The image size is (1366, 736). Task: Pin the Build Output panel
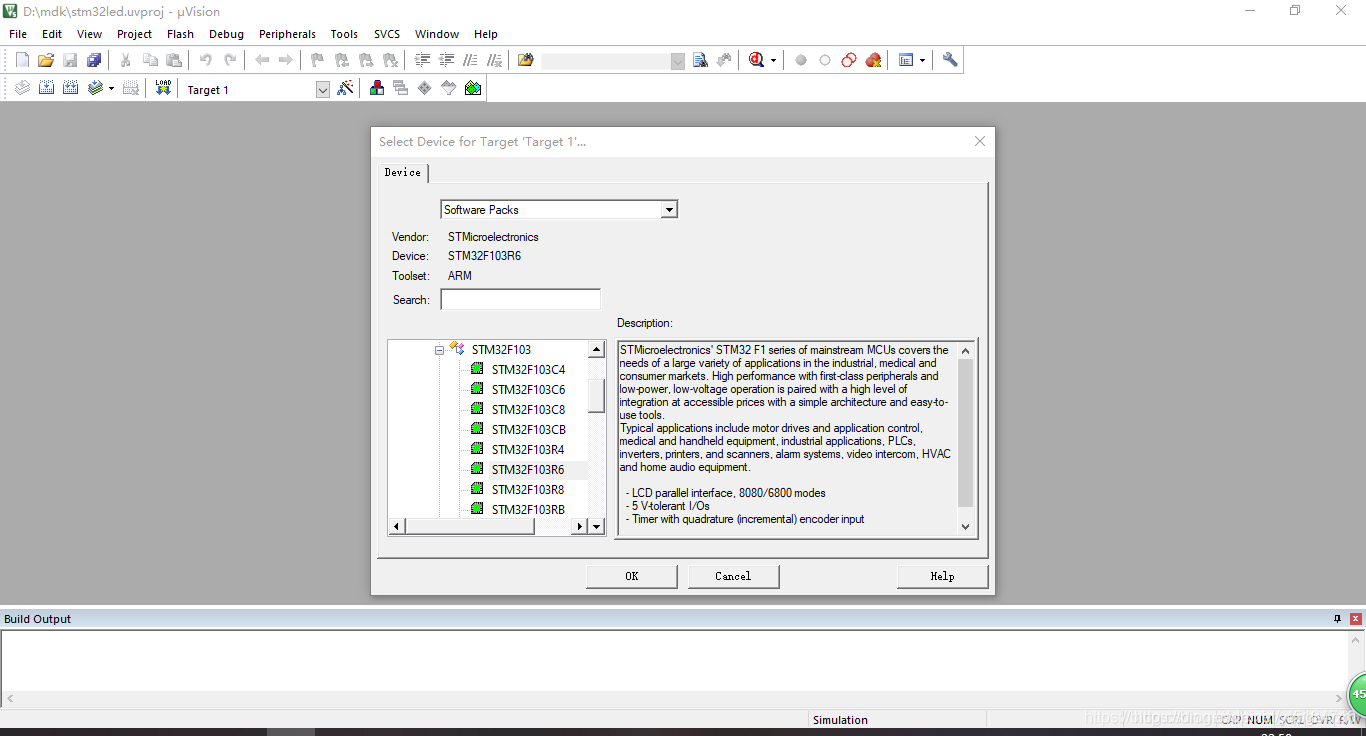click(1337, 619)
